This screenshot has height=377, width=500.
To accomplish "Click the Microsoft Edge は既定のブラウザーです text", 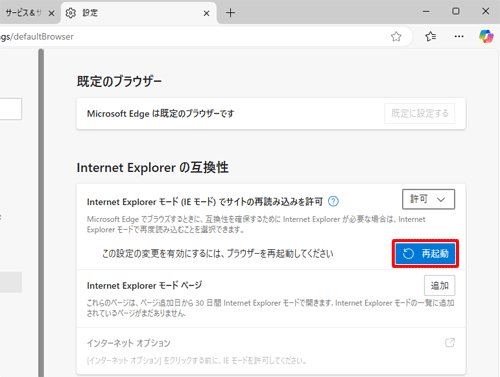I will 161,114.
